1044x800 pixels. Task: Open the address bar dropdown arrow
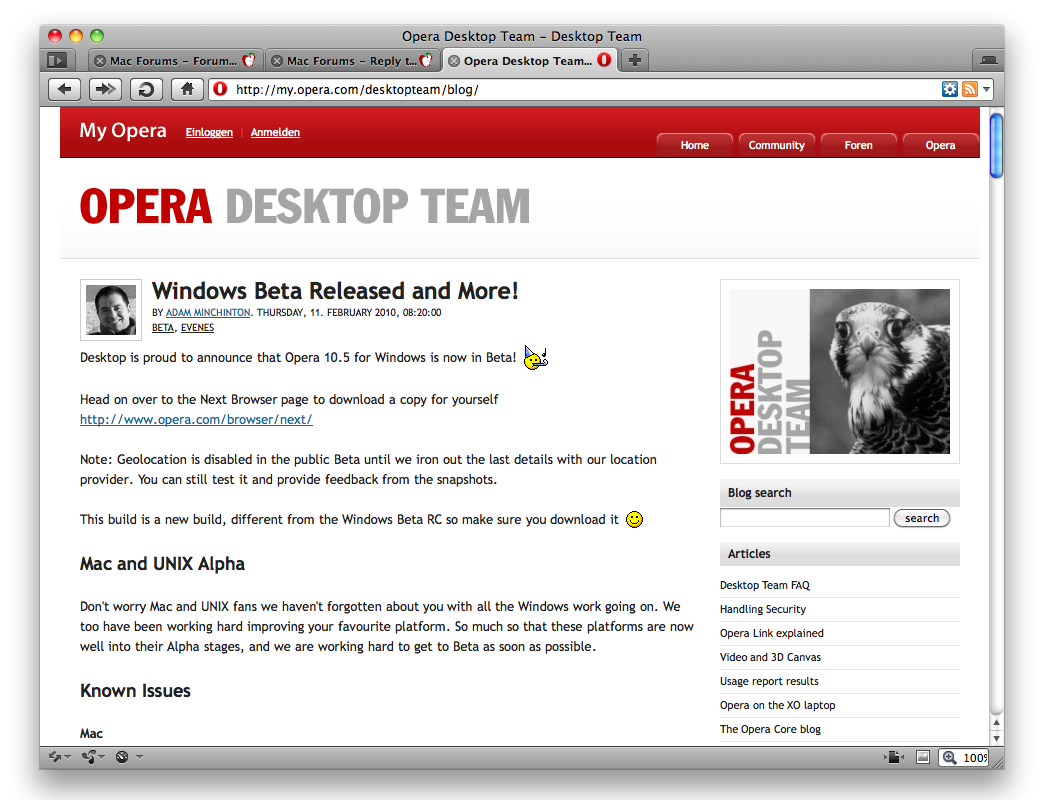(x=986, y=89)
